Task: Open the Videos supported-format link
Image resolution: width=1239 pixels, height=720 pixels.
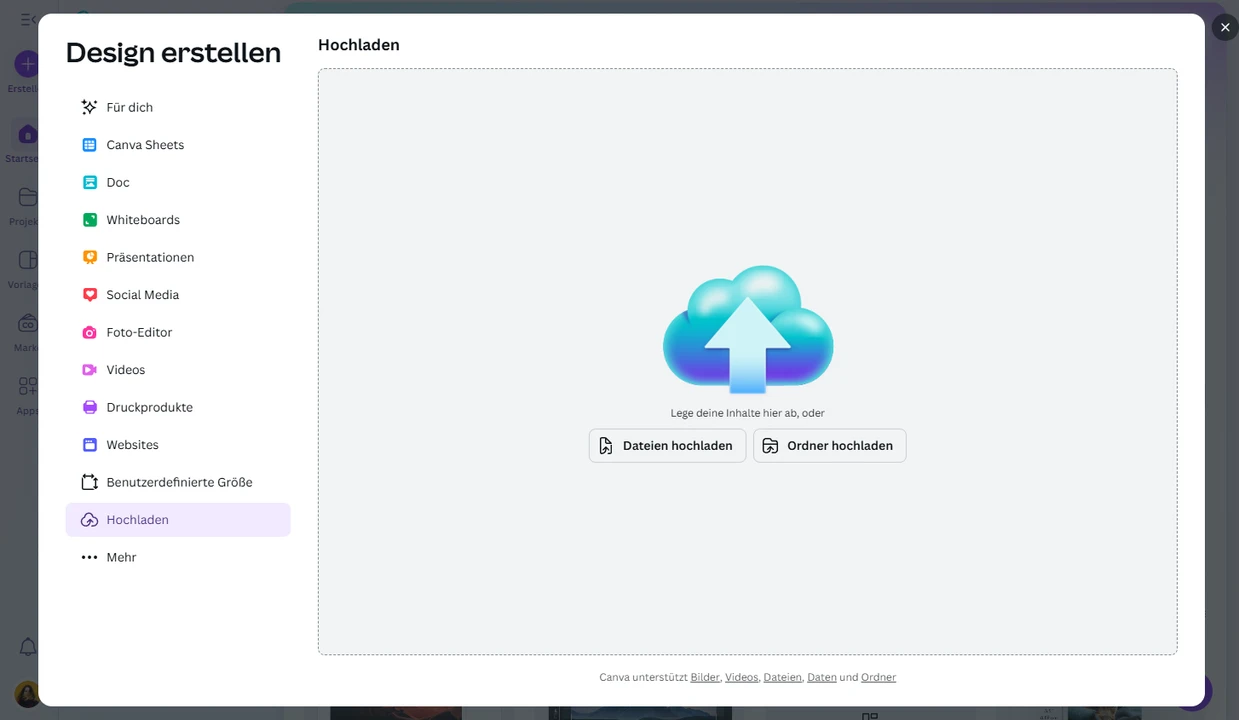Action: 741,677
